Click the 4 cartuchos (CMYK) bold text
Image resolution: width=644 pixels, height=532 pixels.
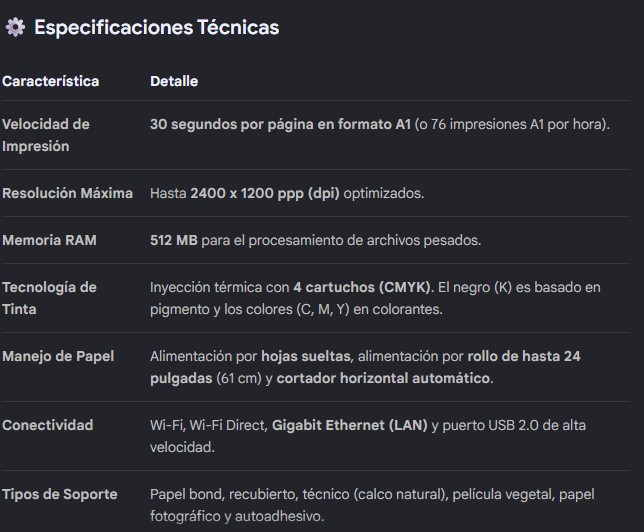pyautogui.click(x=362, y=287)
